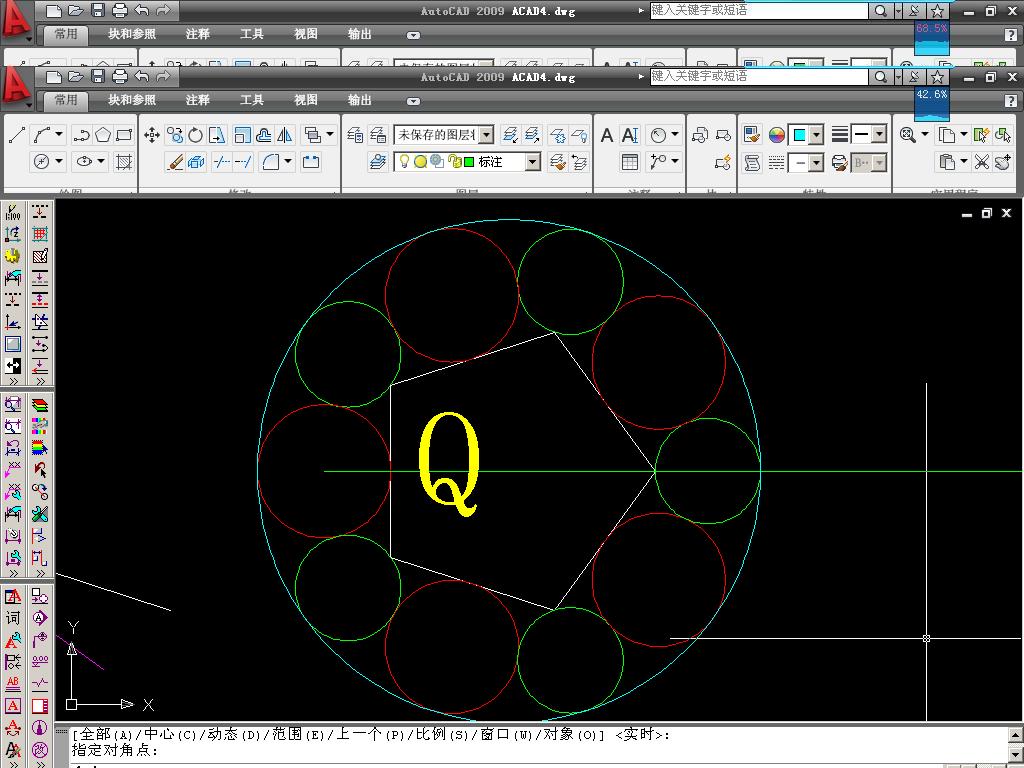Open the 标注 layer list dropdown
The width and height of the screenshot is (1024, 768).
point(533,161)
